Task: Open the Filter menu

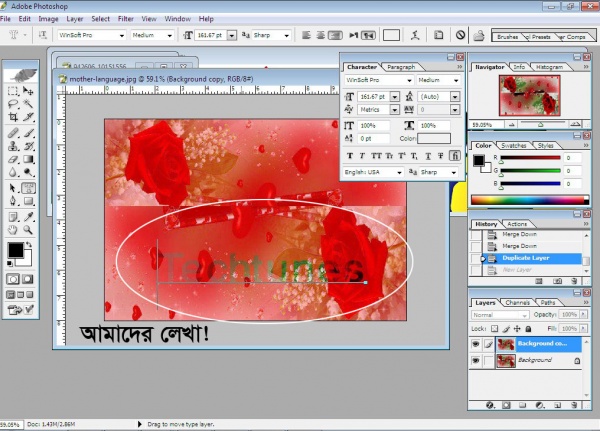Action: click(126, 19)
